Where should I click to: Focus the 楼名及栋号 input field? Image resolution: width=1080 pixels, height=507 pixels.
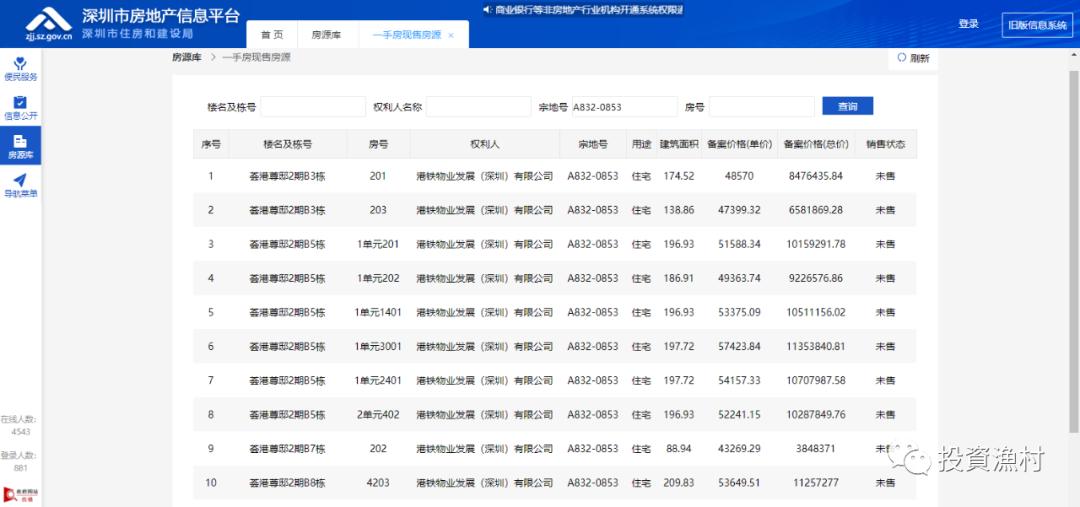[x=313, y=107]
